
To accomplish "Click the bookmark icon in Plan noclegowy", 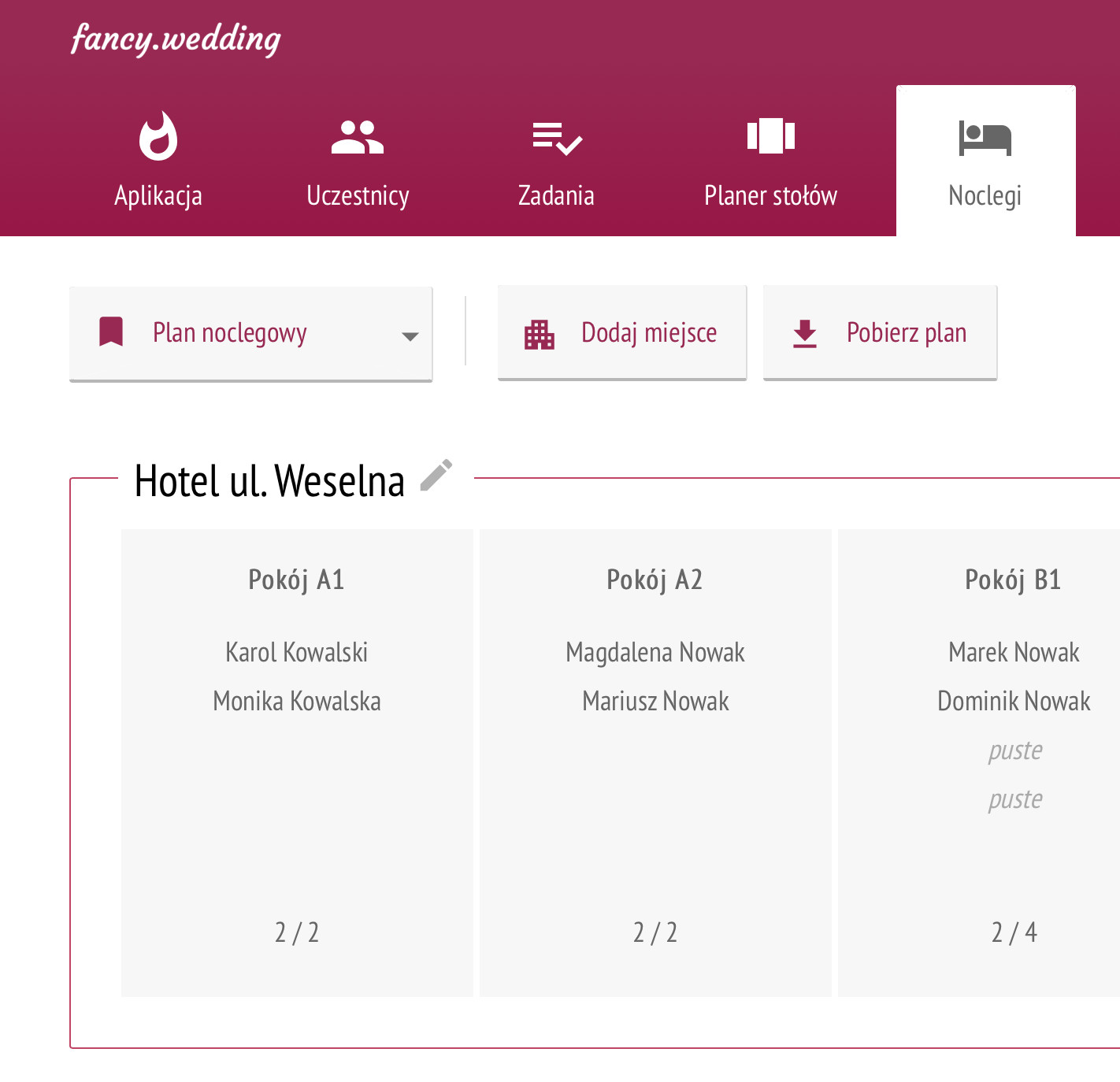I will coord(111,332).
